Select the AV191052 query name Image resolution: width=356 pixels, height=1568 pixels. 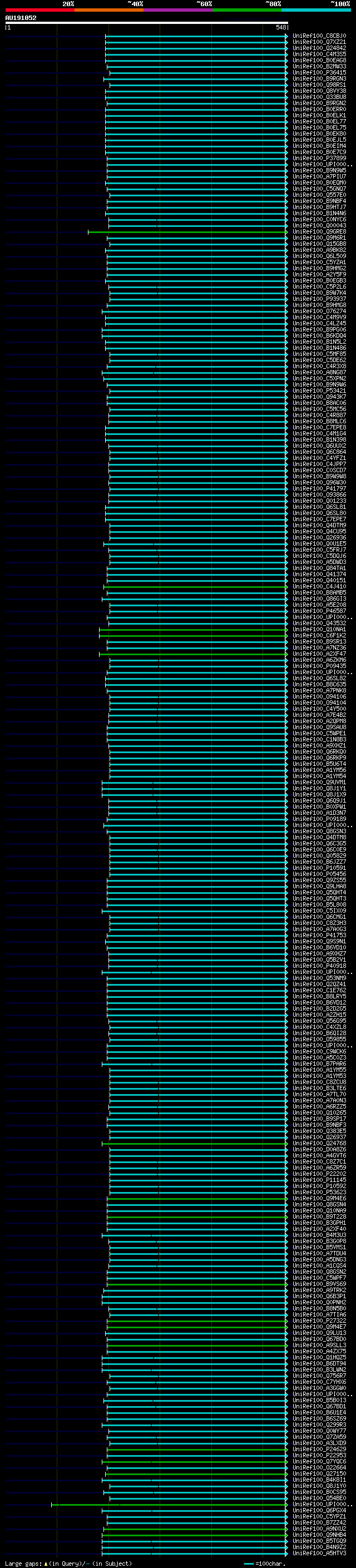(21, 18)
